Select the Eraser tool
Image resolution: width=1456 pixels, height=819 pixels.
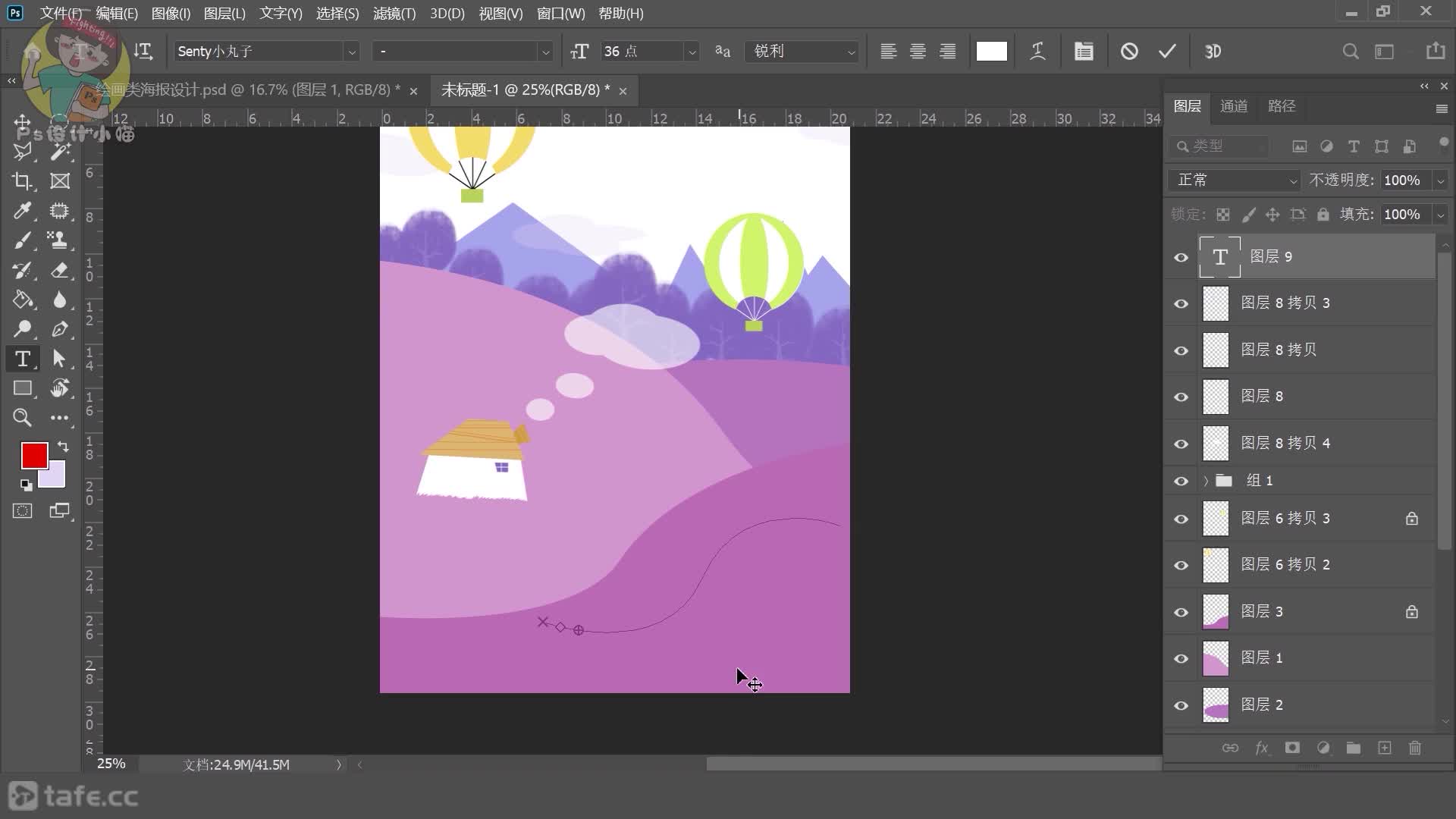[58, 270]
